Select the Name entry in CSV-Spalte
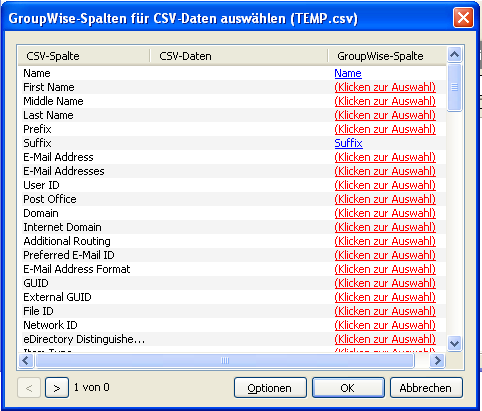The width and height of the screenshot is (482, 411). pyautogui.click(x=37, y=73)
